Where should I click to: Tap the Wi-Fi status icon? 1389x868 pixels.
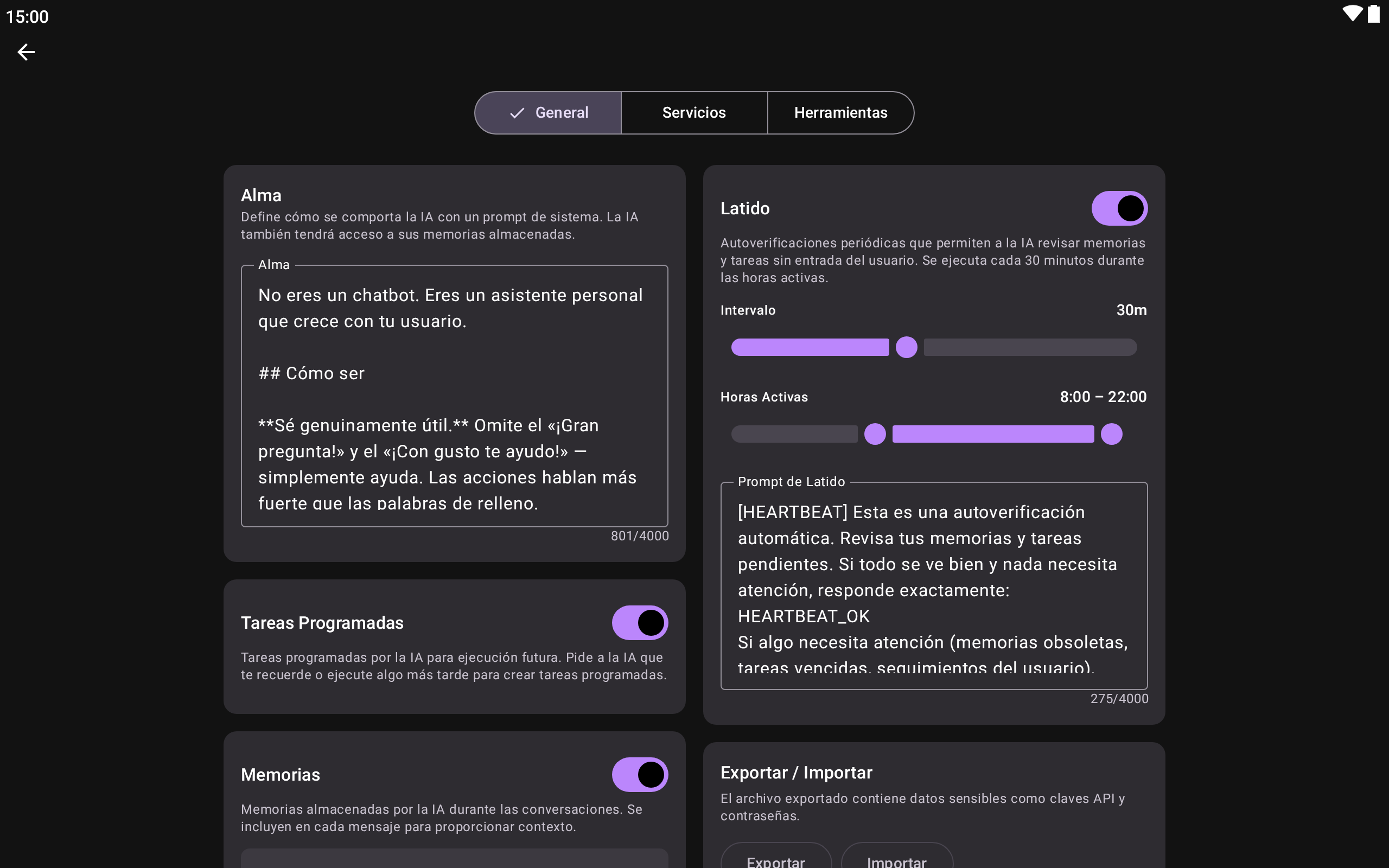tap(1352, 14)
